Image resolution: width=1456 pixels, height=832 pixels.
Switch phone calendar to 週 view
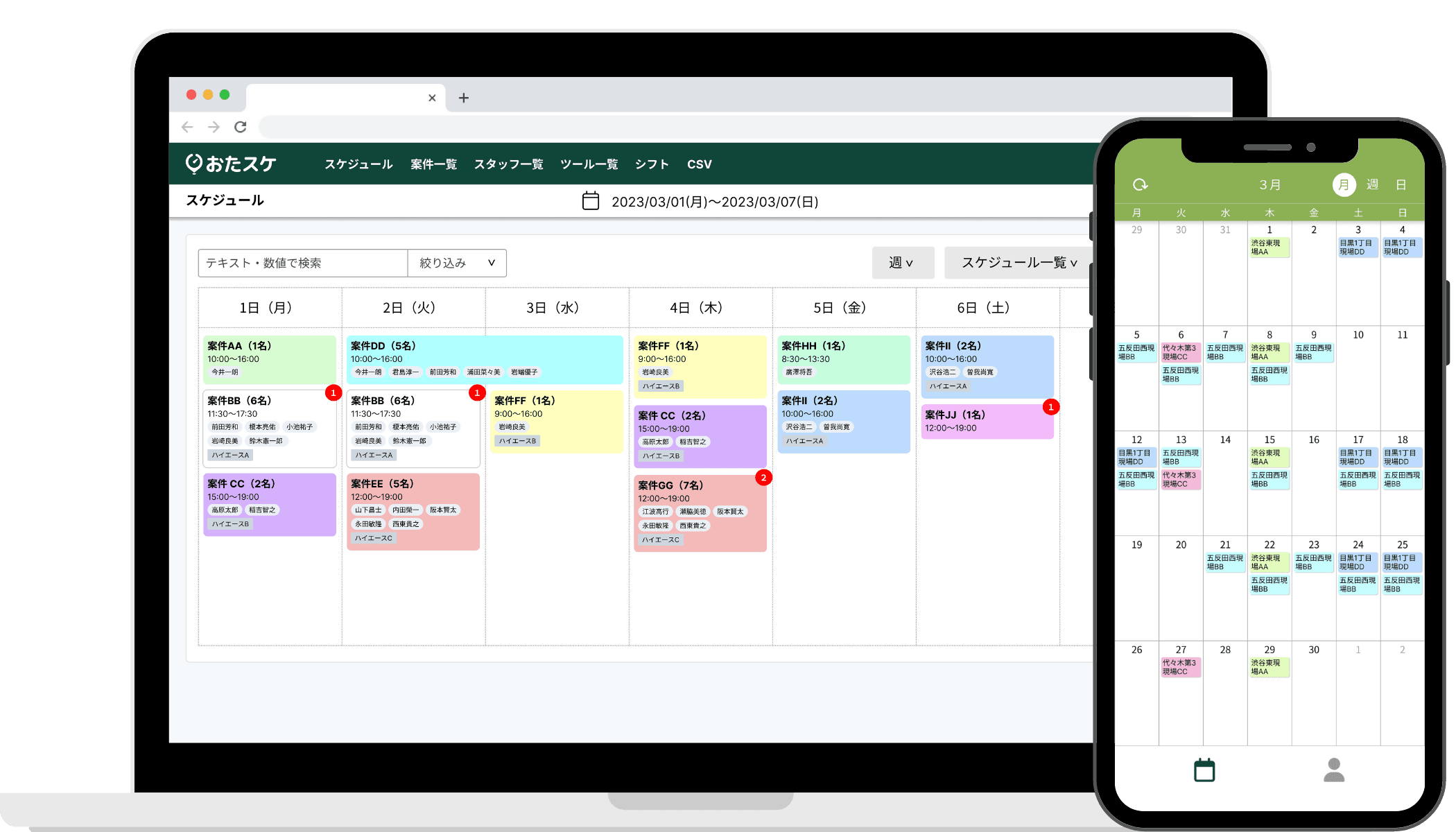pyautogui.click(x=1372, y=184)
